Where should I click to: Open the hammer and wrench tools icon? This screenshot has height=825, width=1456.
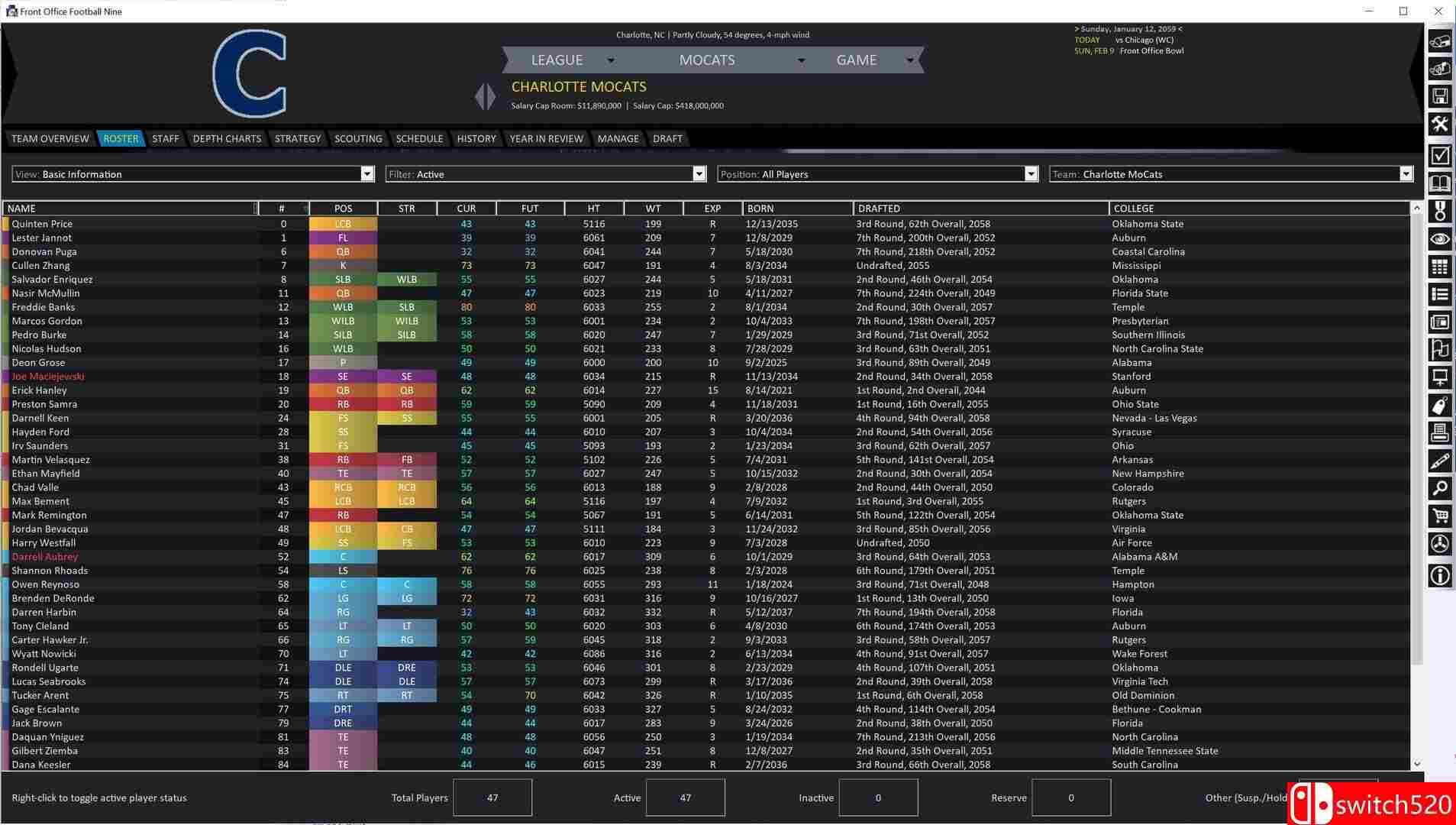pyautogui.click(x=1439, y=125)
